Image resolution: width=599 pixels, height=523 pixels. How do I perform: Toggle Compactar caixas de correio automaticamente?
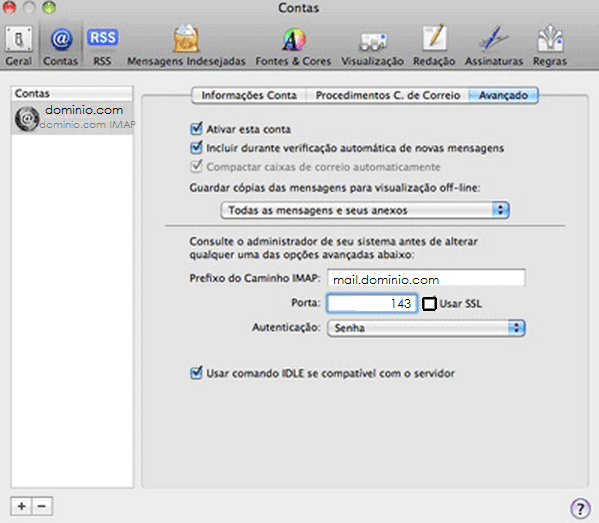(x=196, y=166)
